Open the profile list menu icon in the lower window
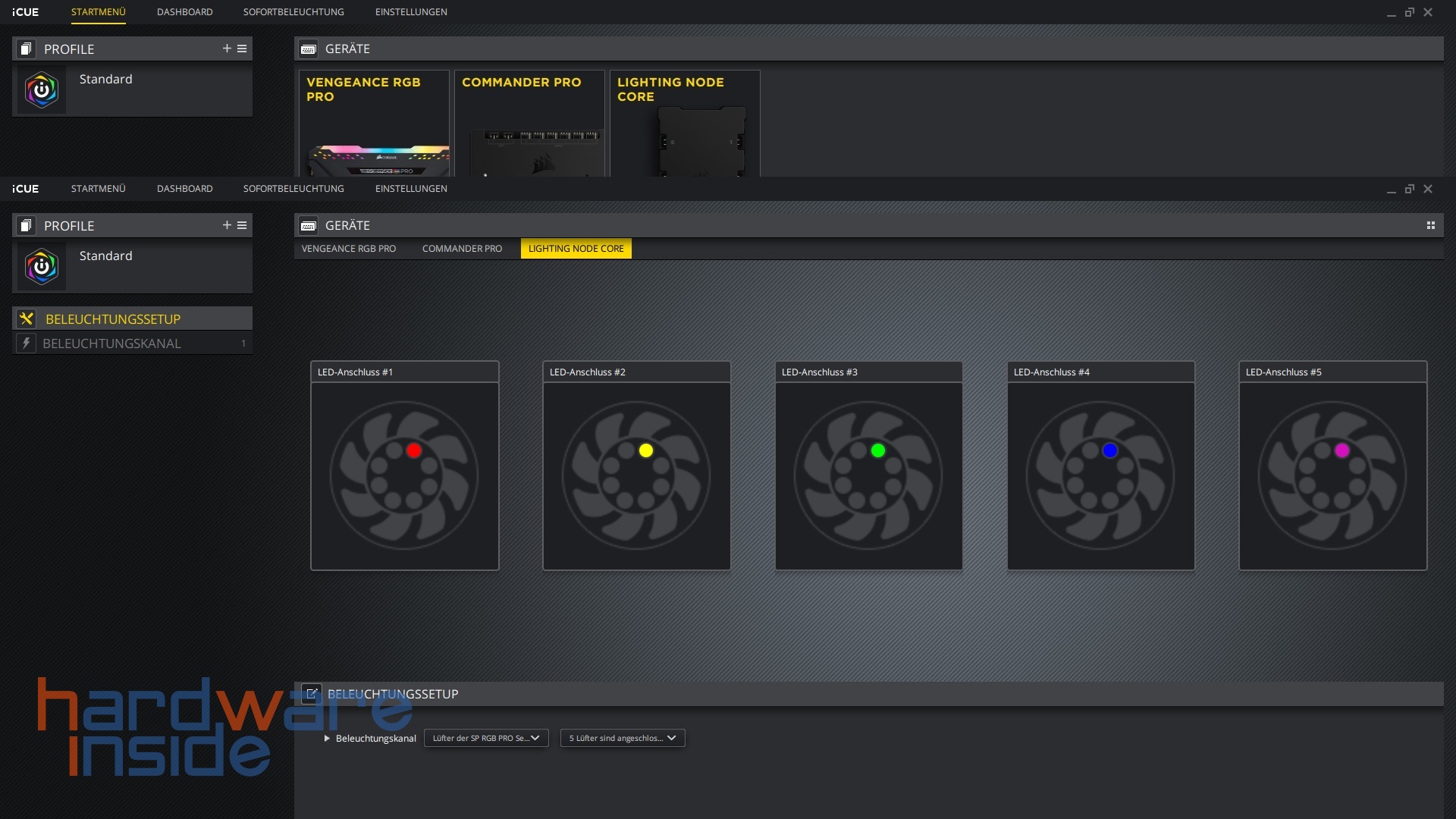This screenshot has height=819, width=1456. [x=242, y=225]
